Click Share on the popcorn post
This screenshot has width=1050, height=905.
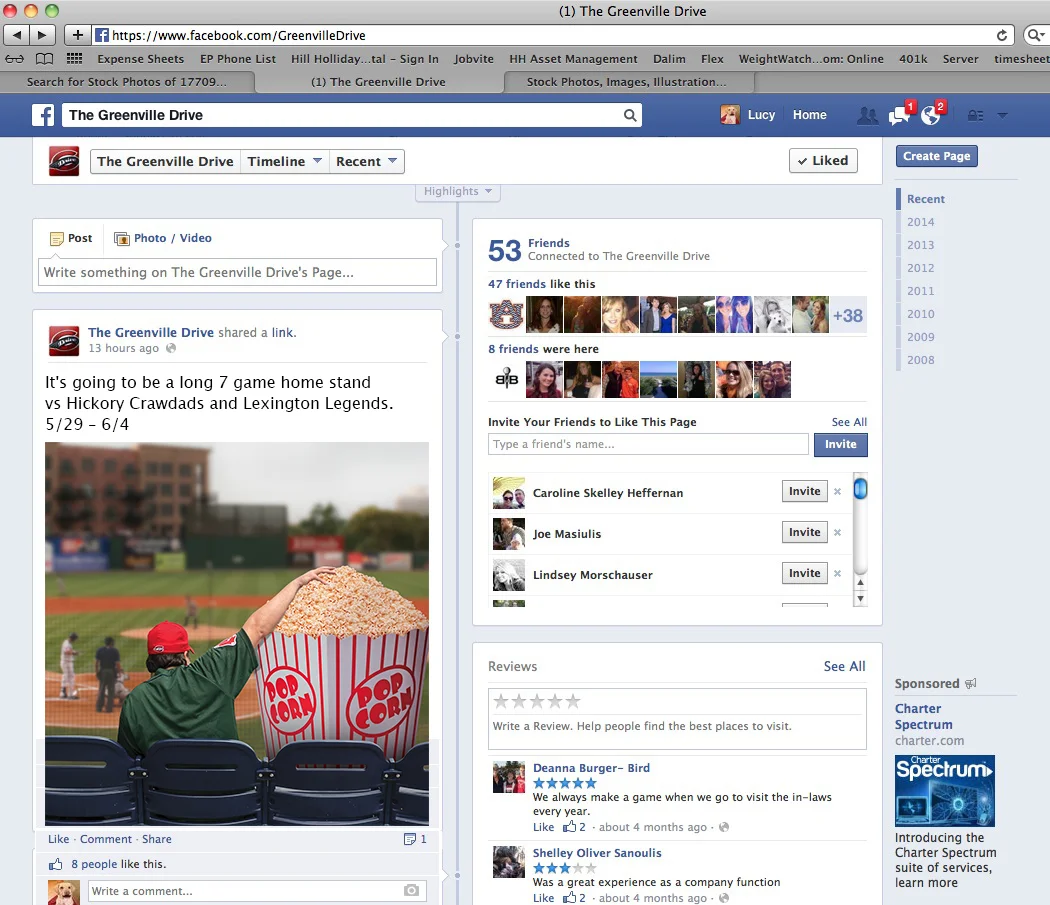157,839
